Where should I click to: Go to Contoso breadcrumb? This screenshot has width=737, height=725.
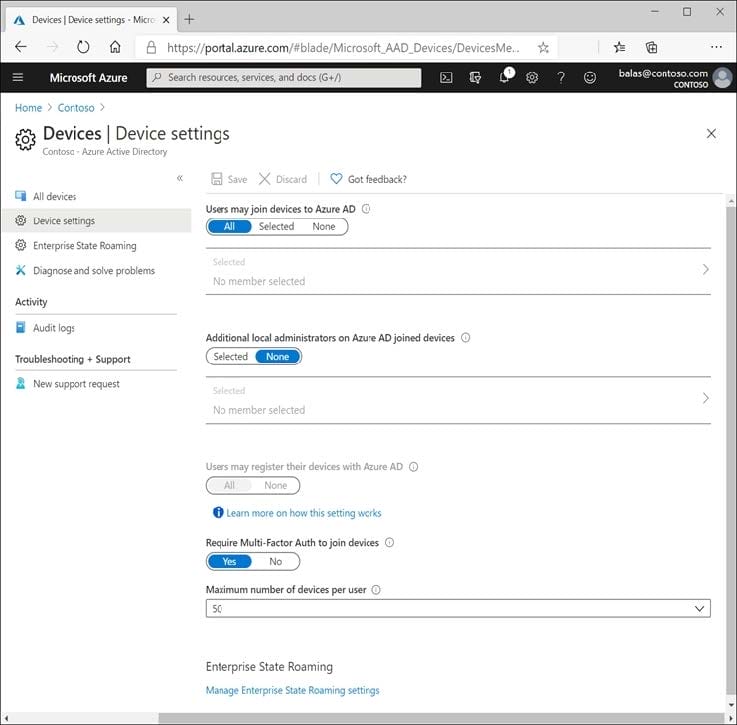point(76,108)
